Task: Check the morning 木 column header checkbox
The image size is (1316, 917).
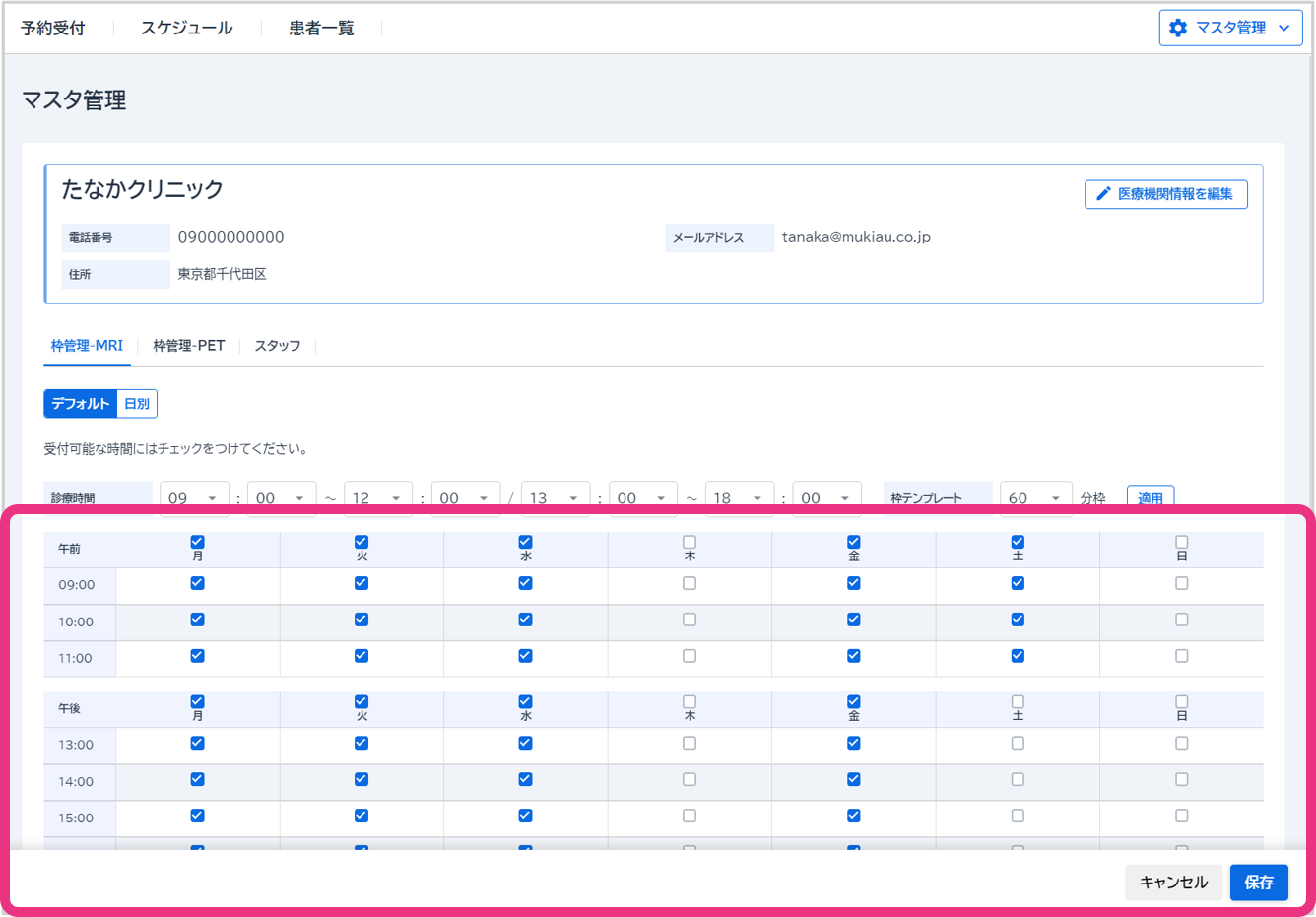Action: coord(690,542)
